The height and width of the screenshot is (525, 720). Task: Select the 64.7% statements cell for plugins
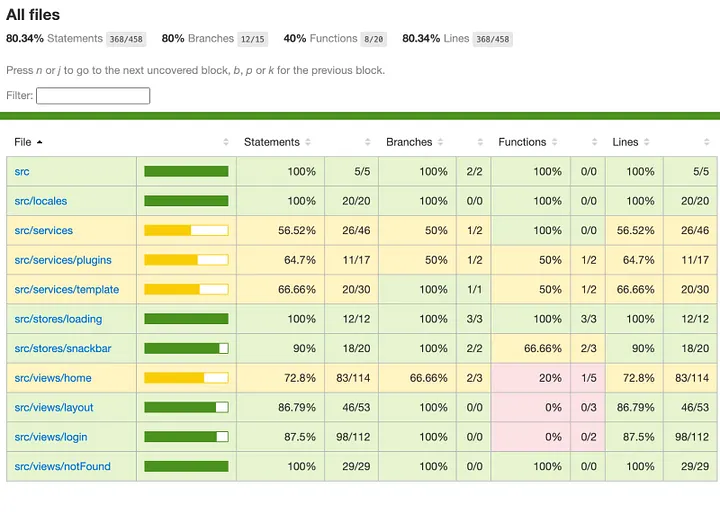[x=281, y=260]
